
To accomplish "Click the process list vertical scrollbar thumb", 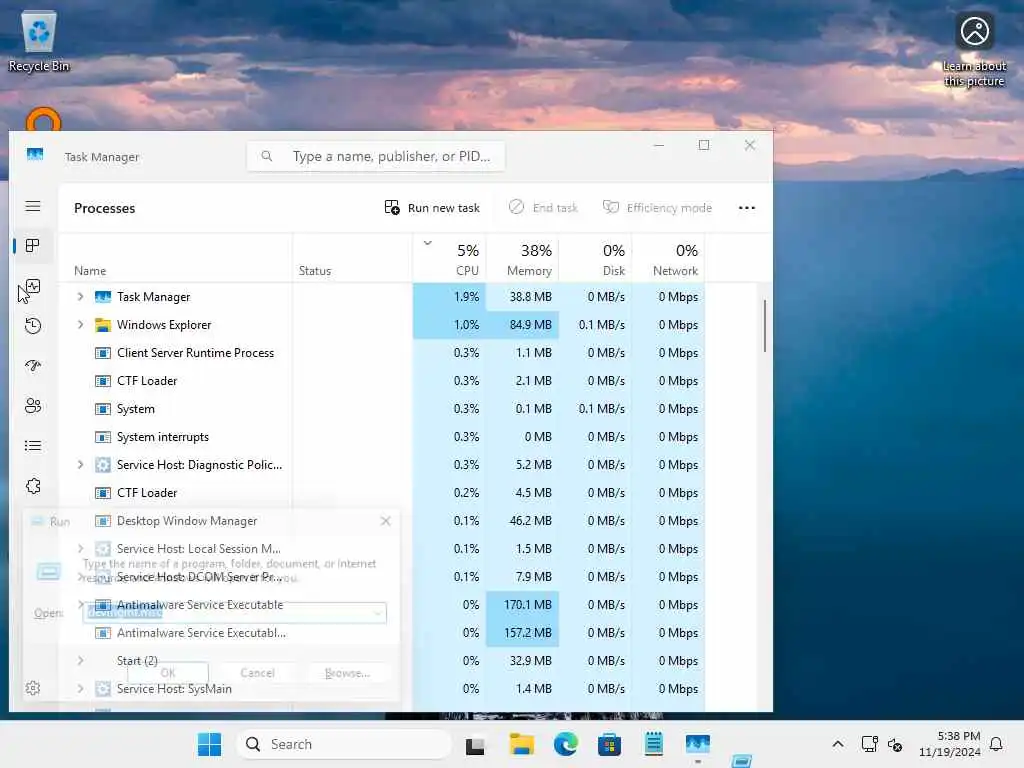I will pyautogui.click(x=764, y=326).
